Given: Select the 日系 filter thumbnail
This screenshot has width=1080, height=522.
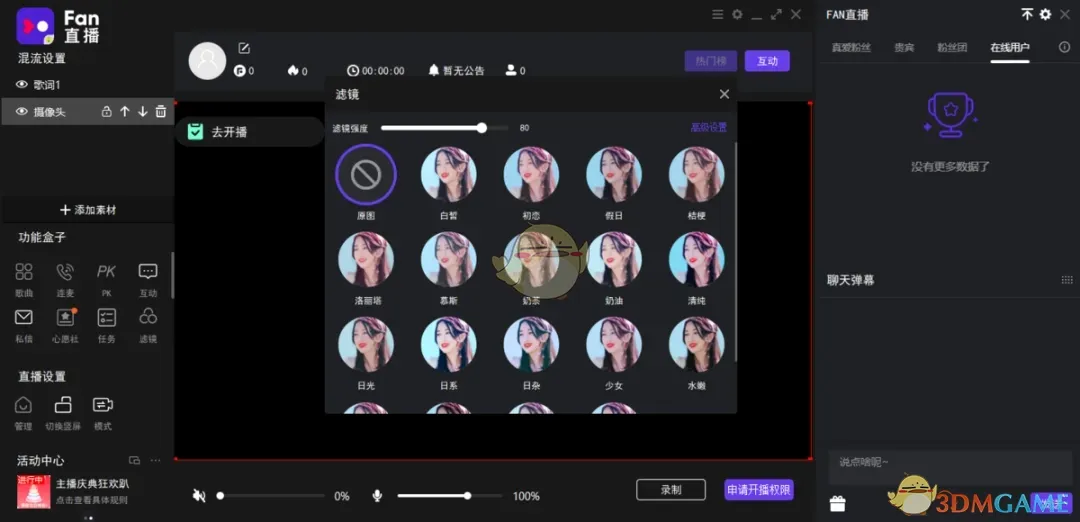Looking at the screenshot, I should (448, 344).
